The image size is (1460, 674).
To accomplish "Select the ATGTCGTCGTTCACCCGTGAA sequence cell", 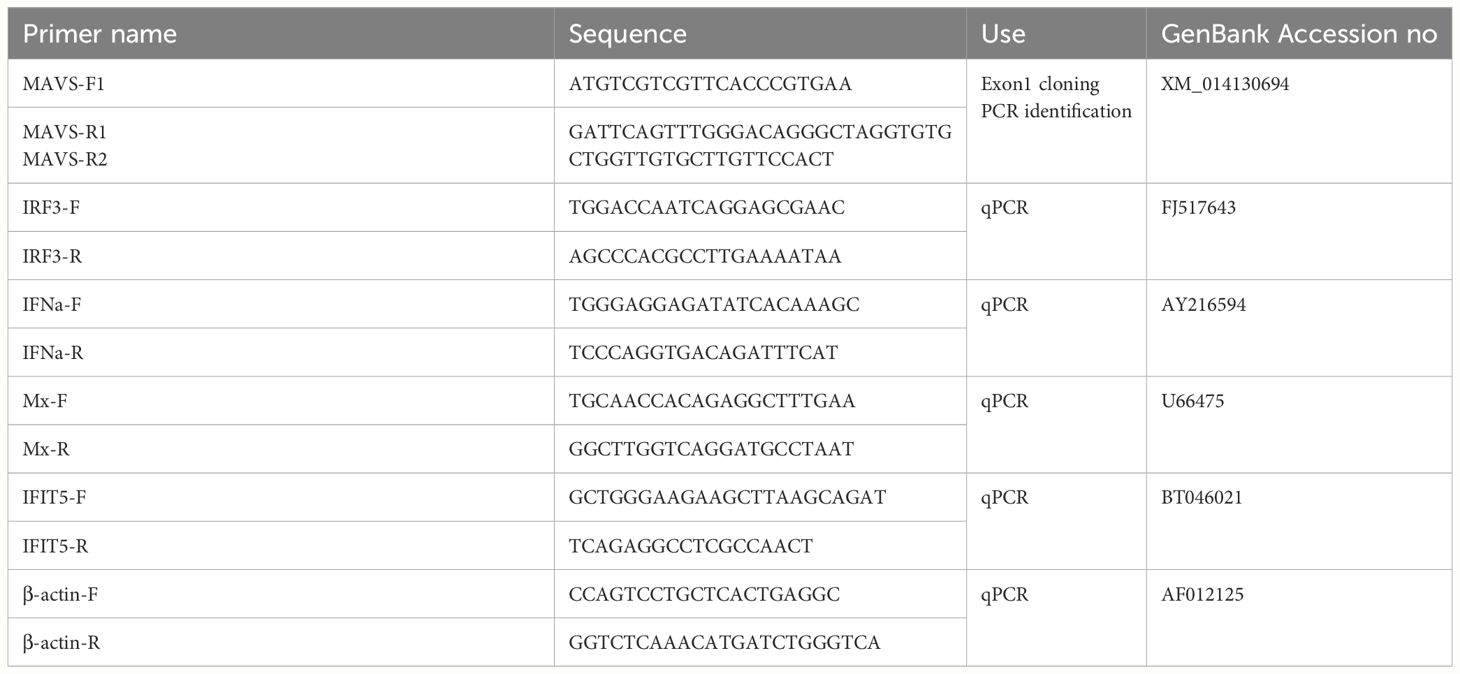I will coord(710,84).
